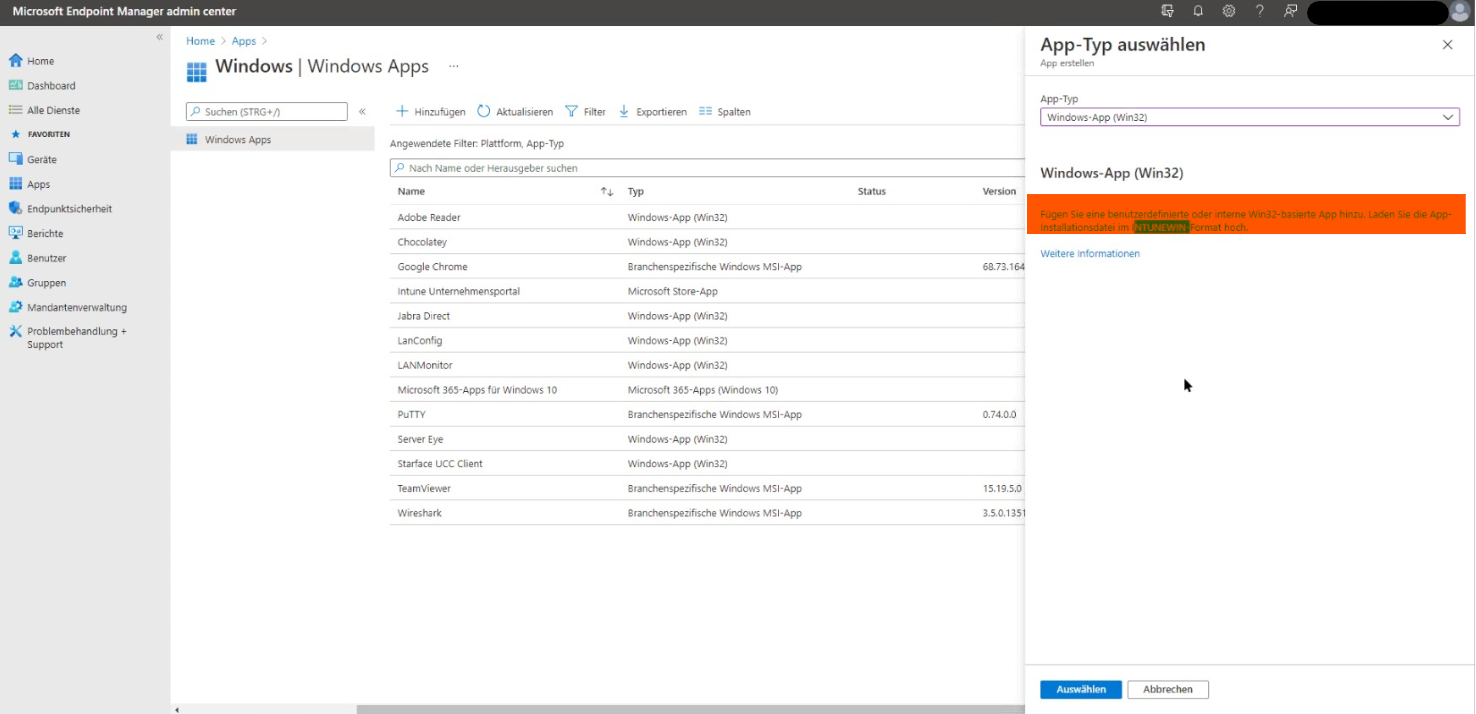Click the Apps breadcrumb link
The height and width of the screenshot is (714, 1476).
244,41
